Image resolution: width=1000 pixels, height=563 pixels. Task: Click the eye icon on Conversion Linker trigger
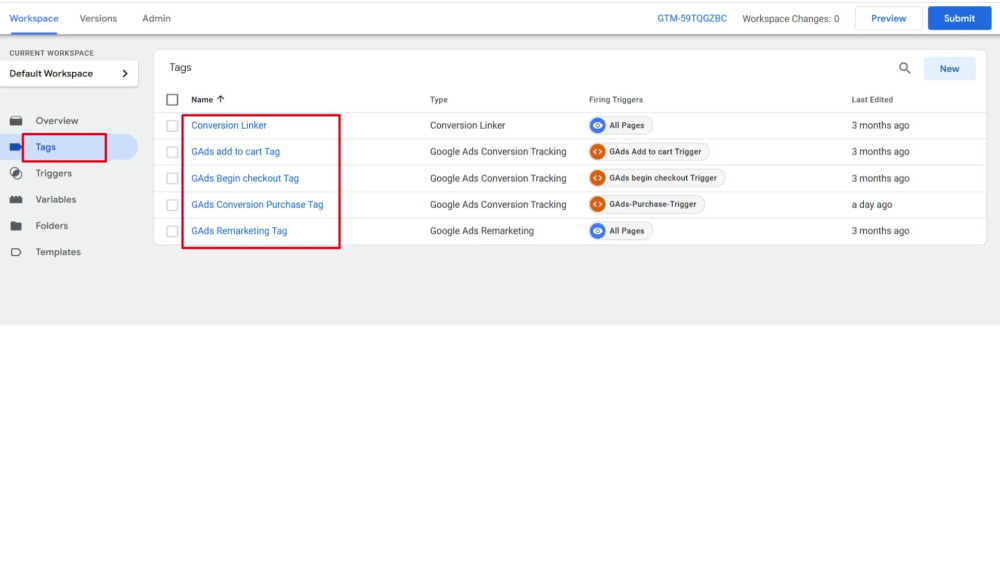tap(598, 126)
